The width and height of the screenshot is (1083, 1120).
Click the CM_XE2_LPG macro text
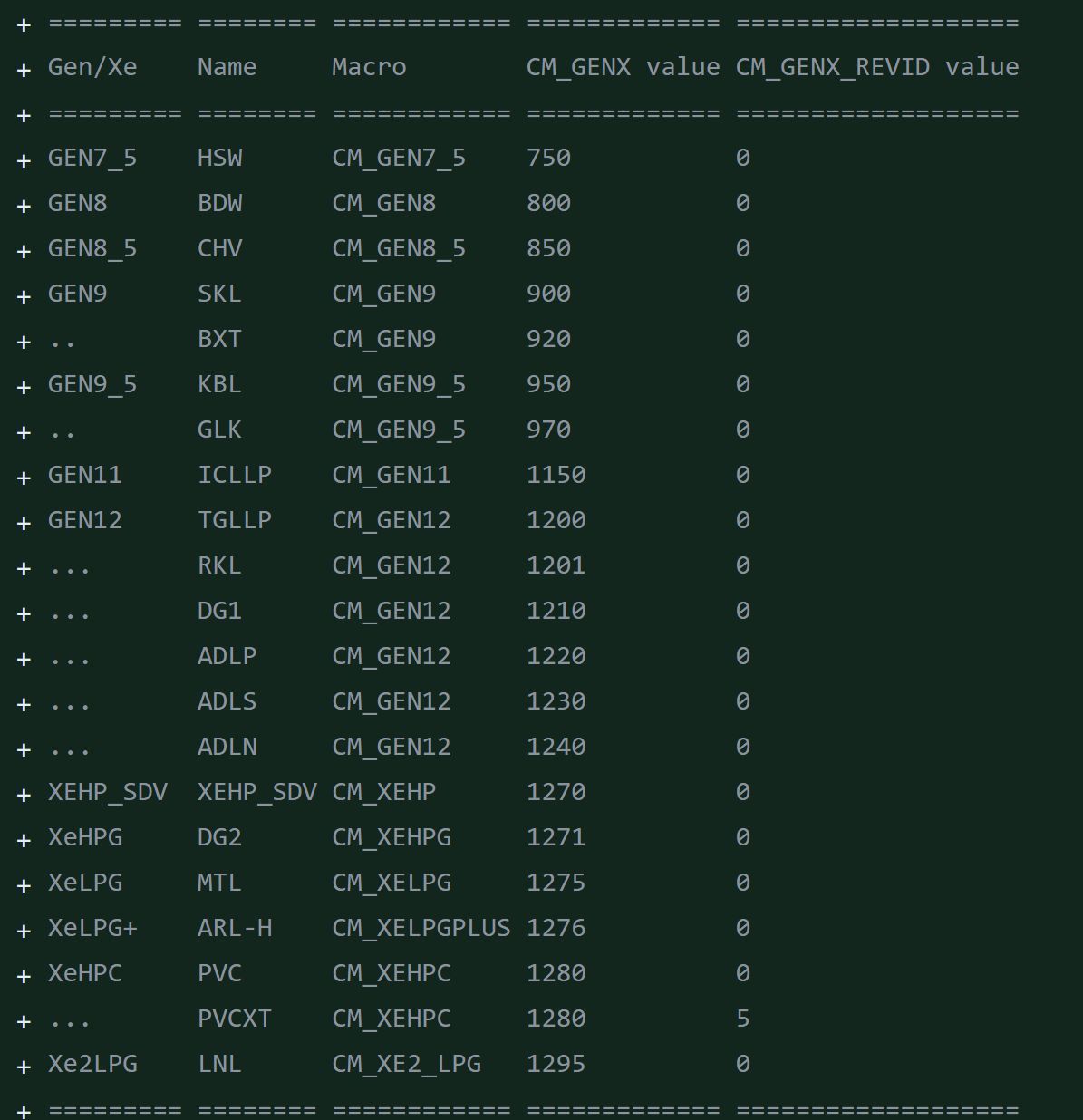(x=406, y=1064)
